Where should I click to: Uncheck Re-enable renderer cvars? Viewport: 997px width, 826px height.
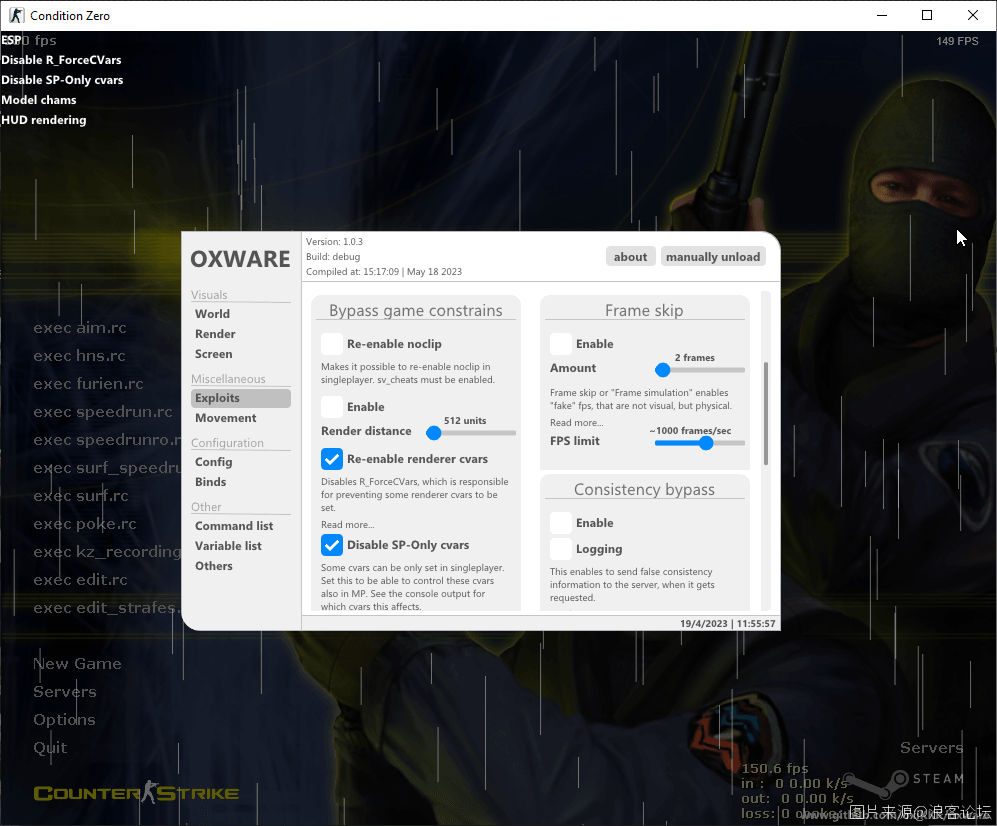click(332, 459)
